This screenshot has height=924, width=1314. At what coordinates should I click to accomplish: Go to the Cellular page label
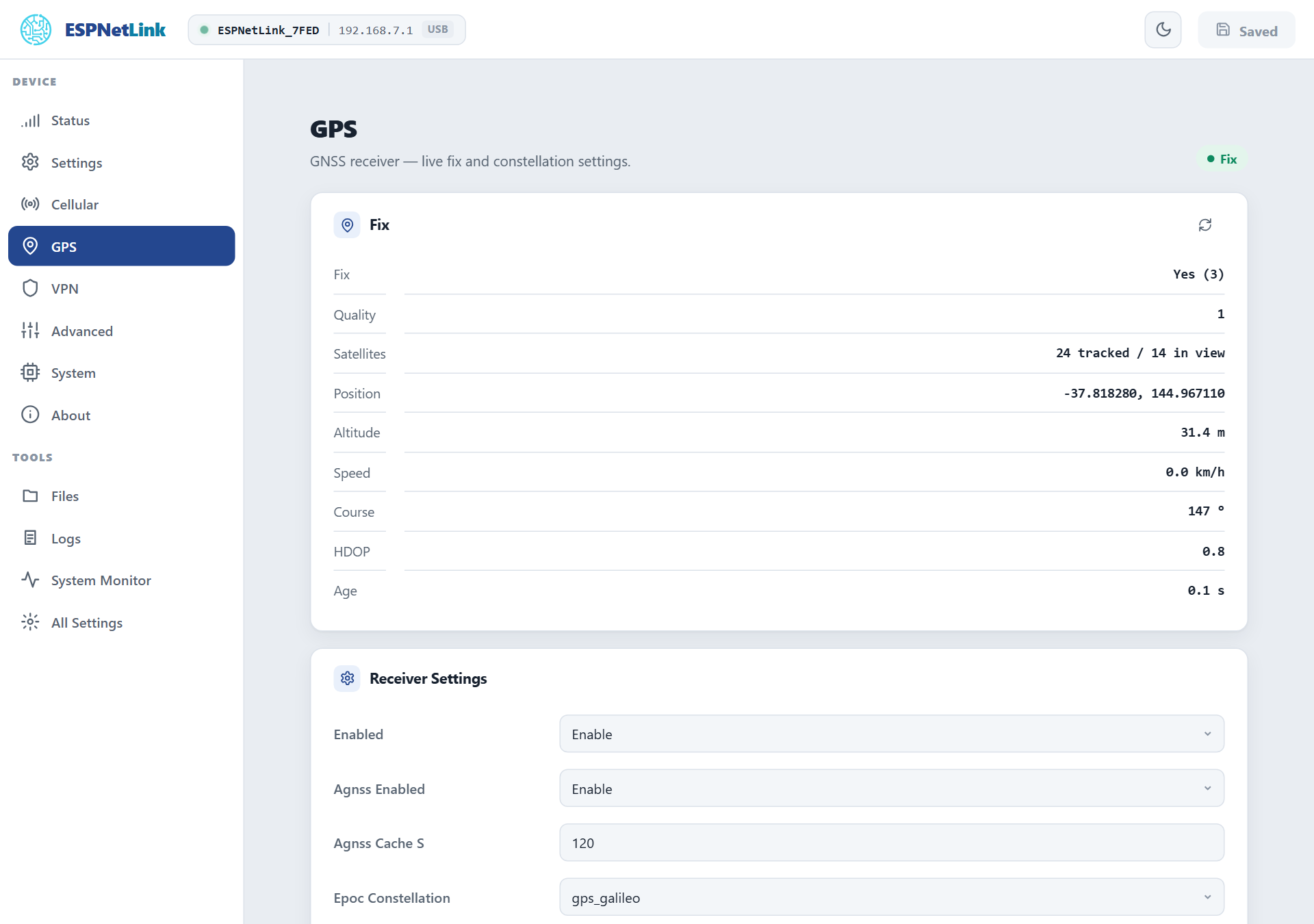click(75, 205)
